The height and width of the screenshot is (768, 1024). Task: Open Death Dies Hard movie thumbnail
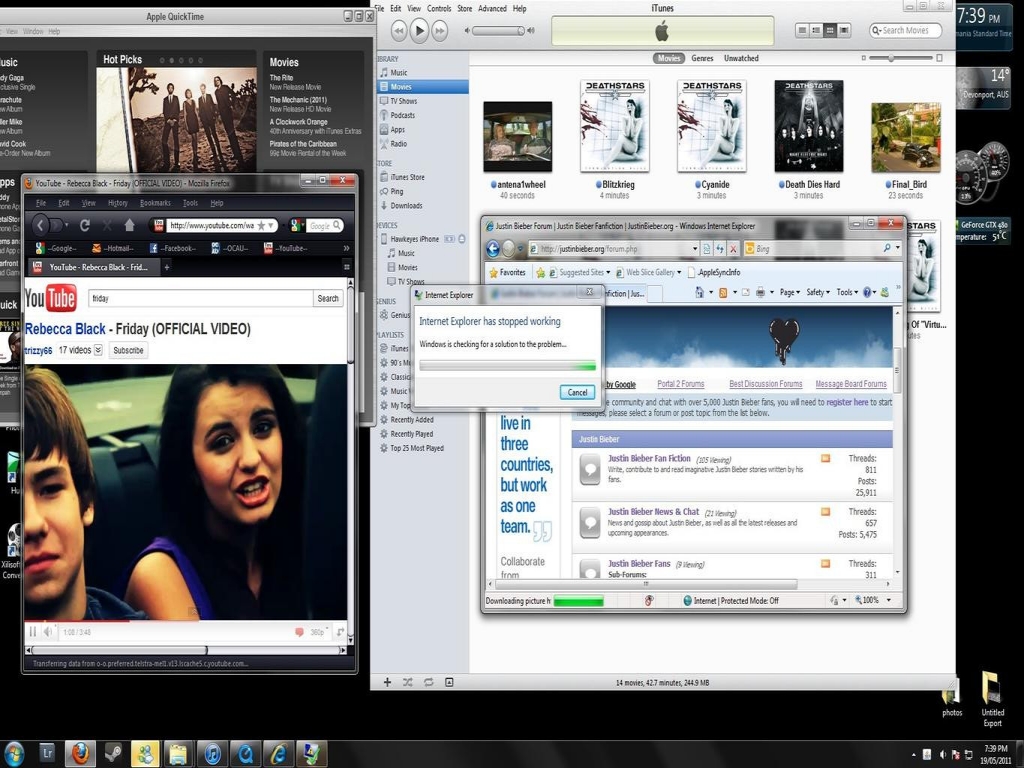[808, 126]
